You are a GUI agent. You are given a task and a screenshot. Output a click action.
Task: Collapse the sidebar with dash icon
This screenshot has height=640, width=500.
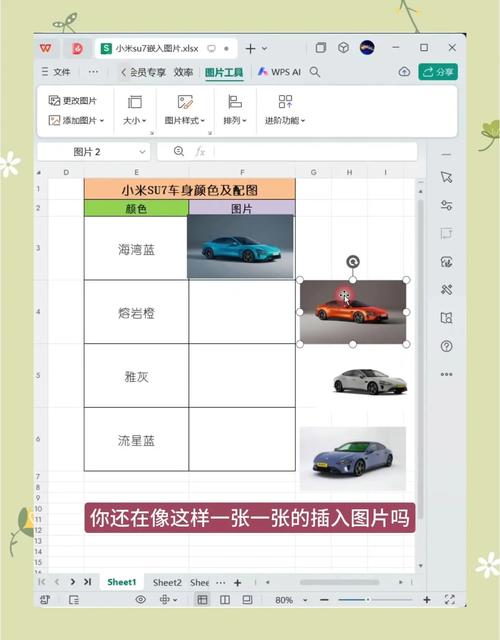pyautogui.click(x=446, y=155)
